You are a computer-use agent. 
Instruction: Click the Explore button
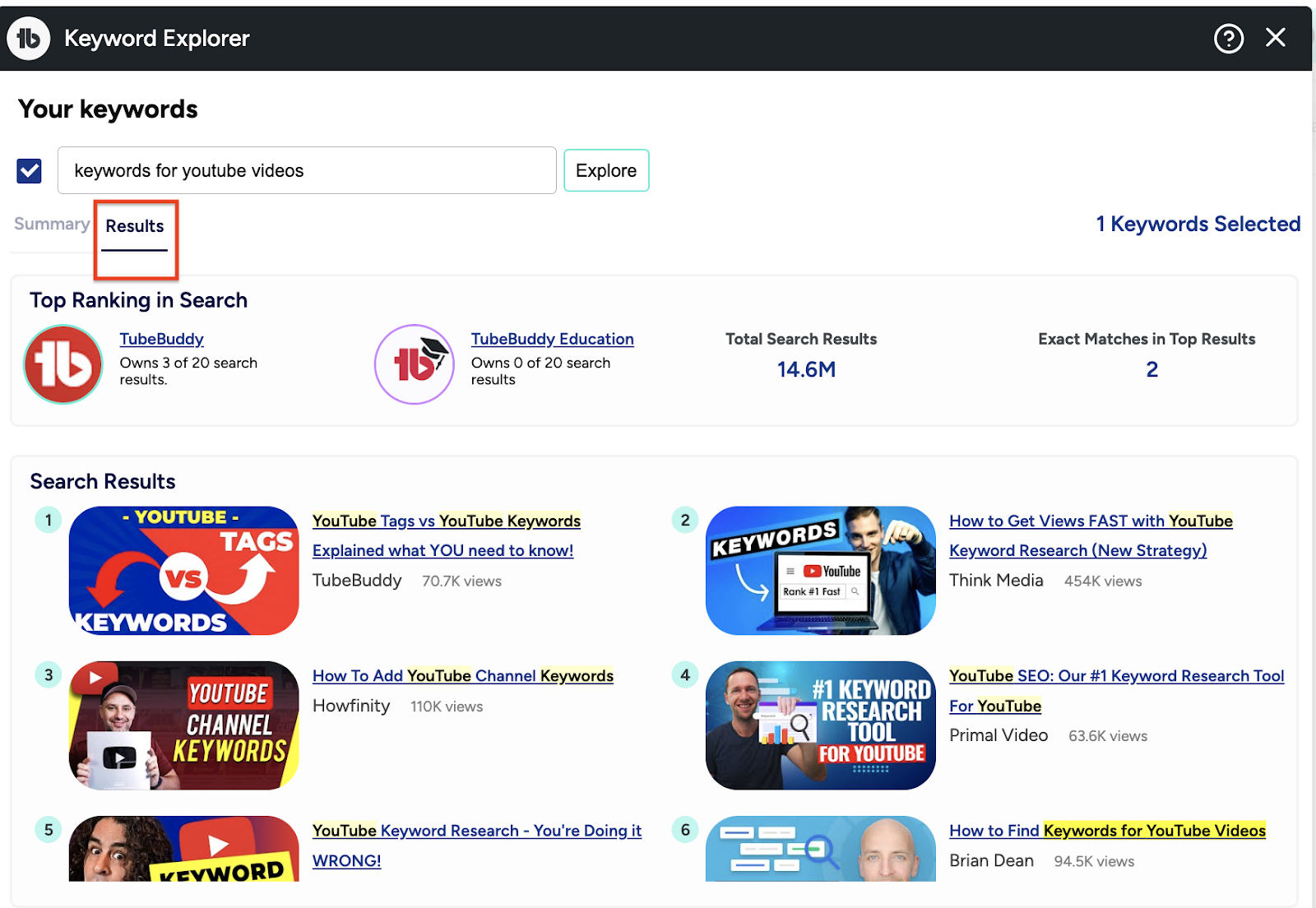(606, 170)
